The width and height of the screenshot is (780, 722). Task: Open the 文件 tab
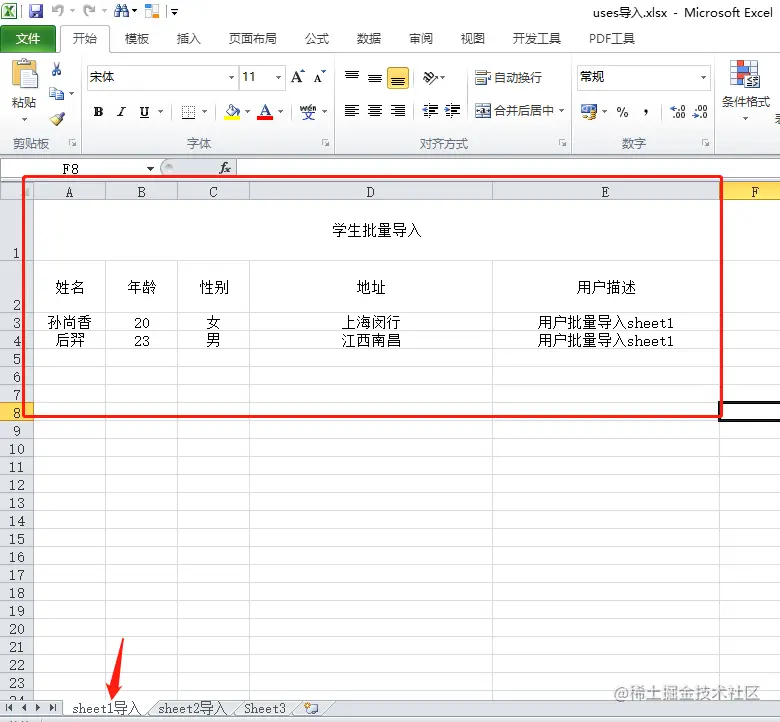(x=28, y=38)
